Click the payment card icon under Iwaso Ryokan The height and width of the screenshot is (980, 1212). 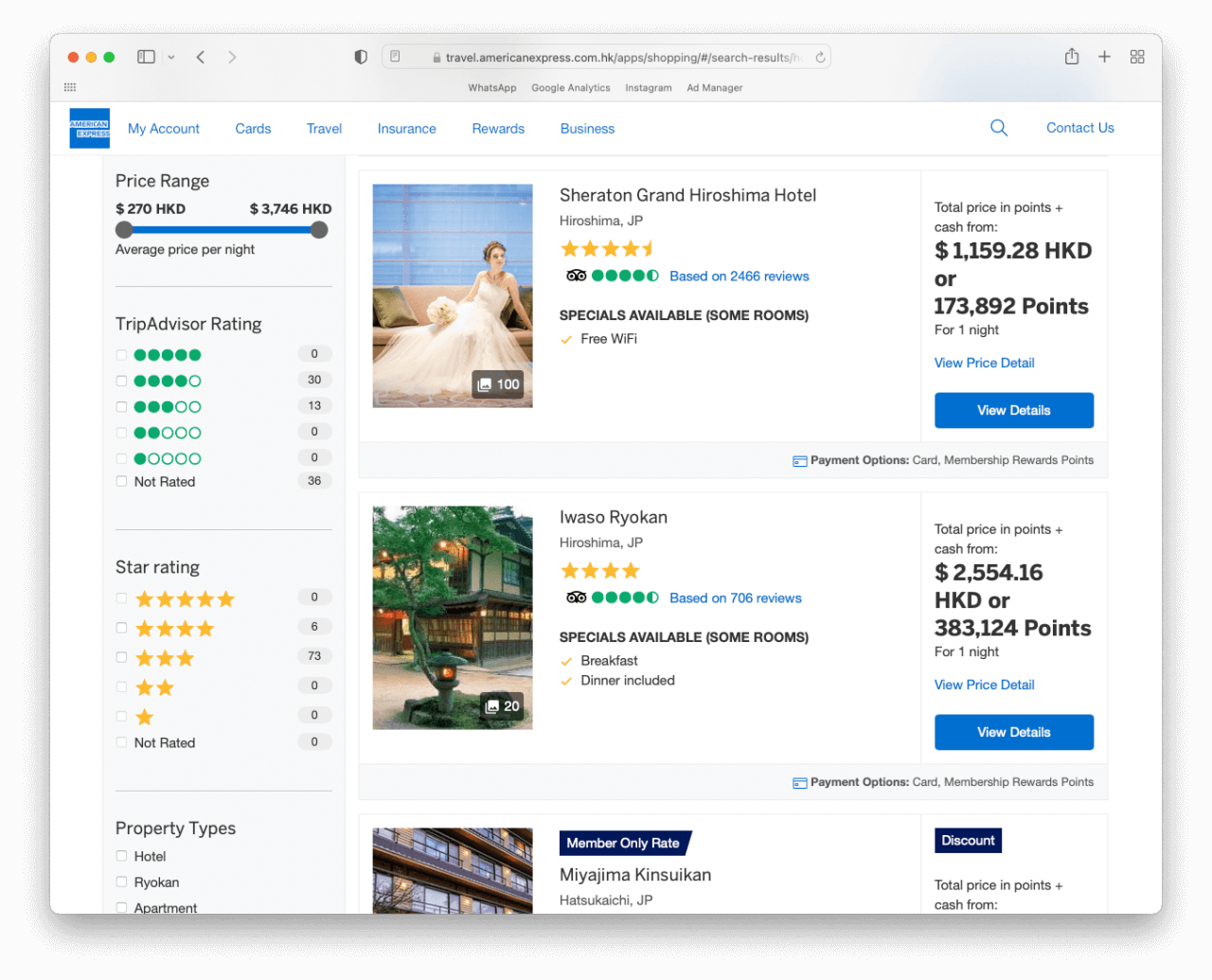click(800, 783)
